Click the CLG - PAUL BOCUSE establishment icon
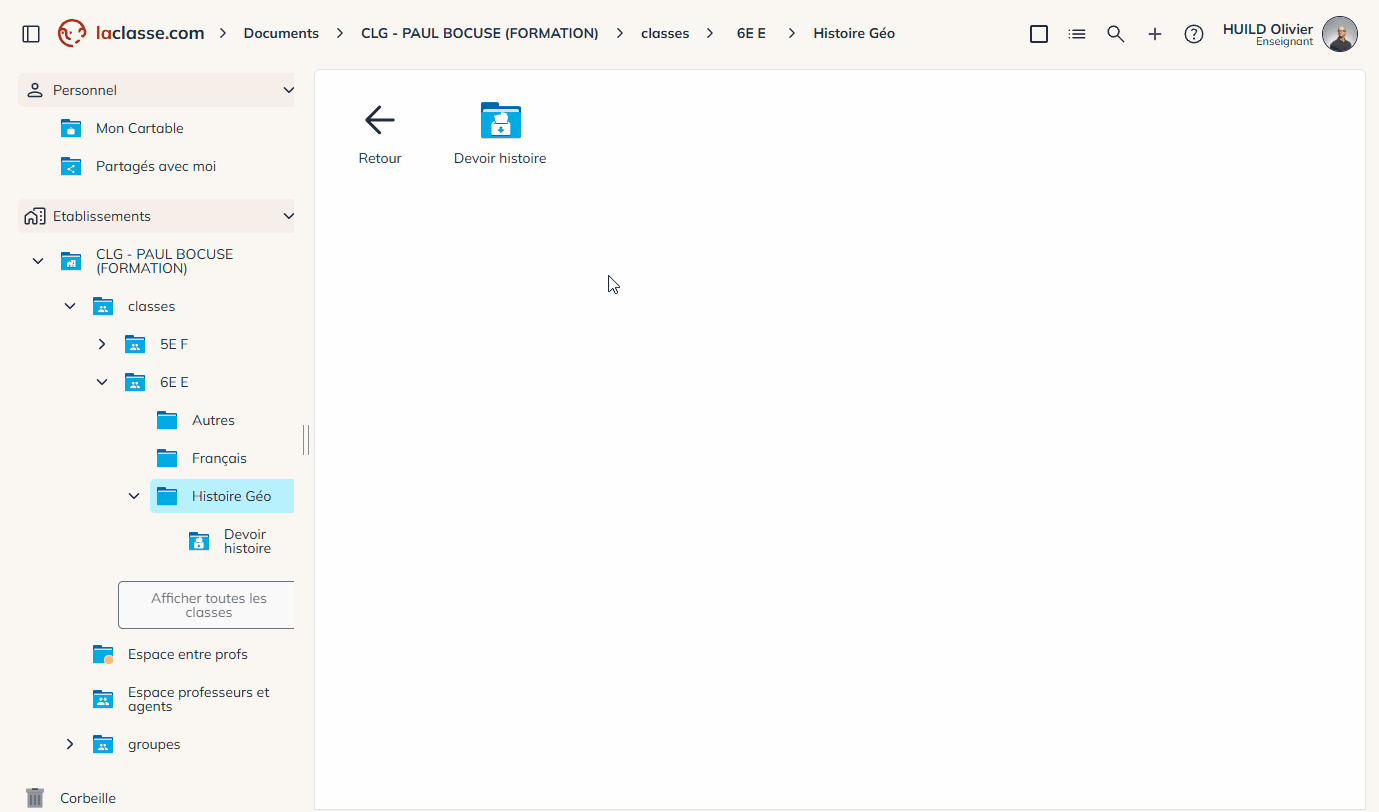 (x=70, y=261)
